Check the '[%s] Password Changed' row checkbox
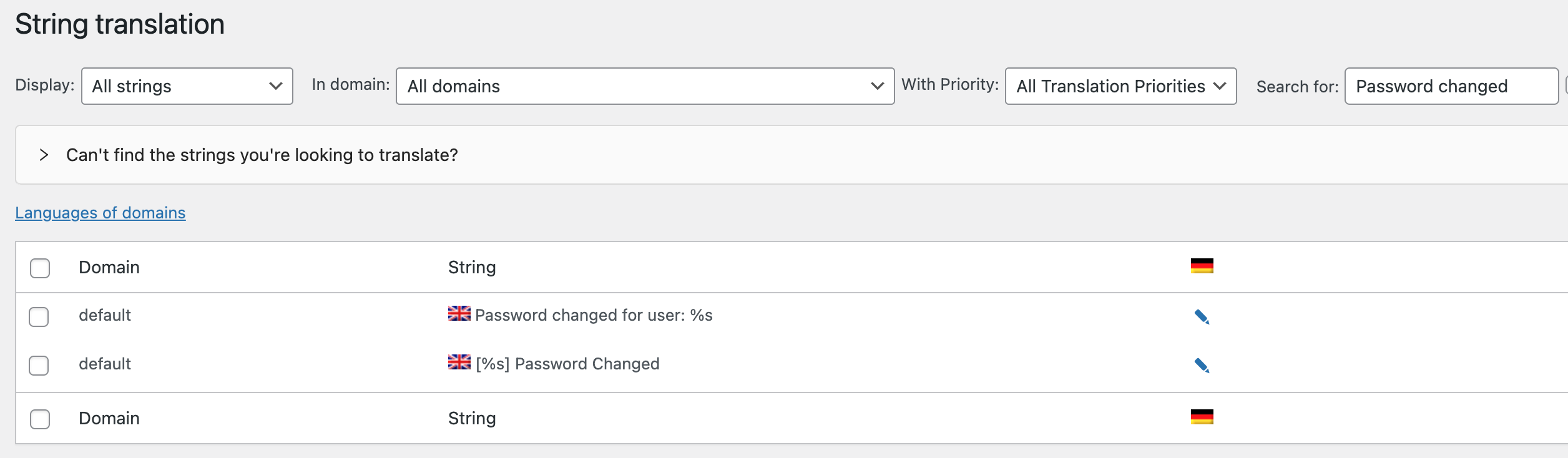Screen dimensions: 1568x458 click(39, 366)
